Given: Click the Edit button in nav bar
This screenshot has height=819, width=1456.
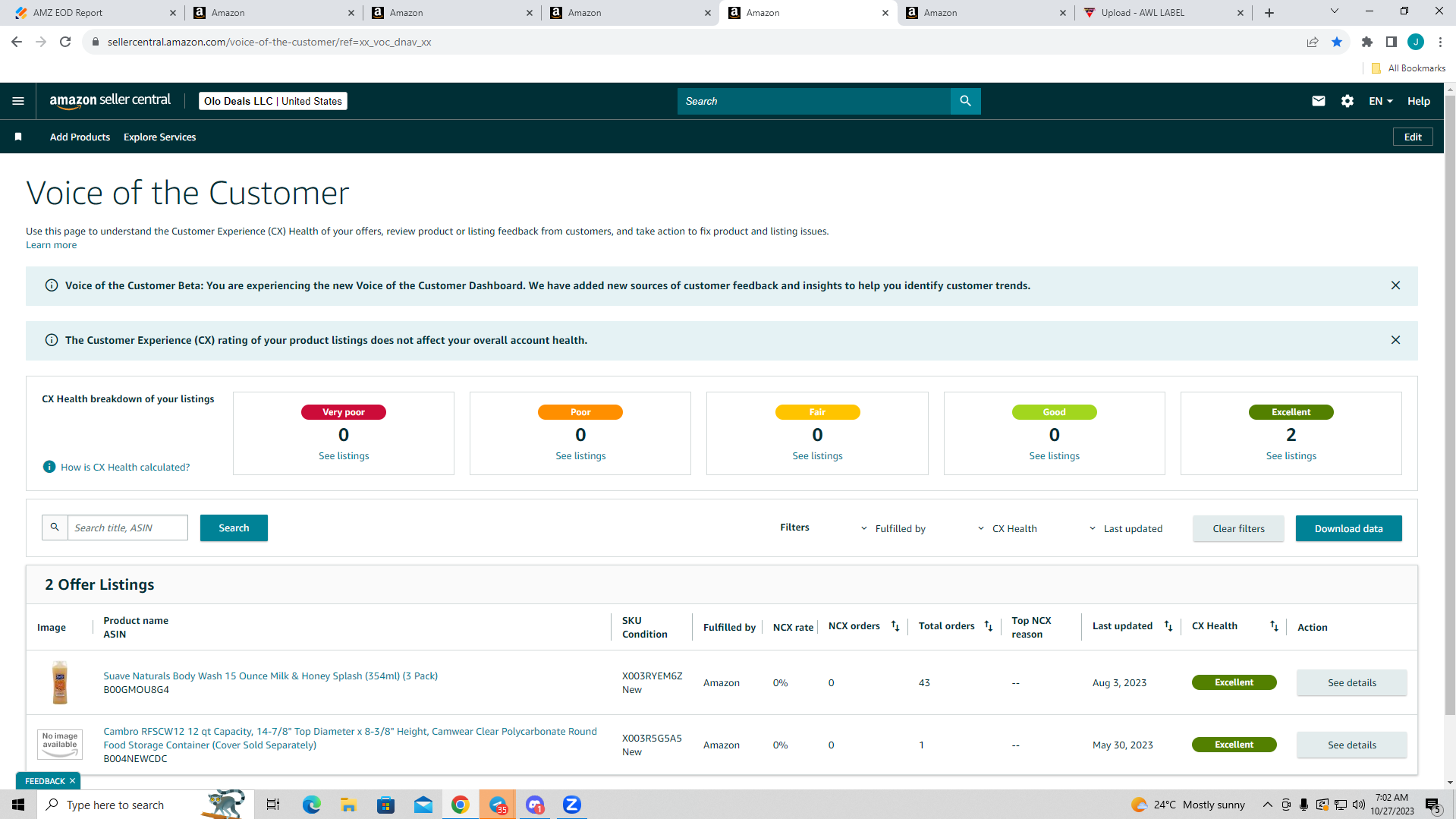Looking at the screenshot, I should [x=1413, y=137].
